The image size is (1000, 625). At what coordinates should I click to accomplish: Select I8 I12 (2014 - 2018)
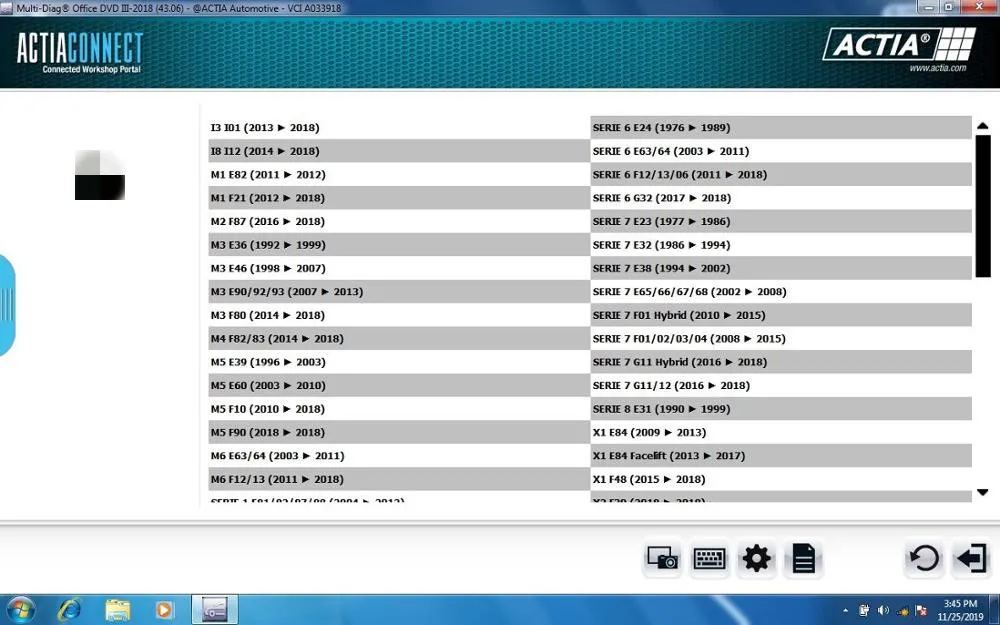(399, 151)
